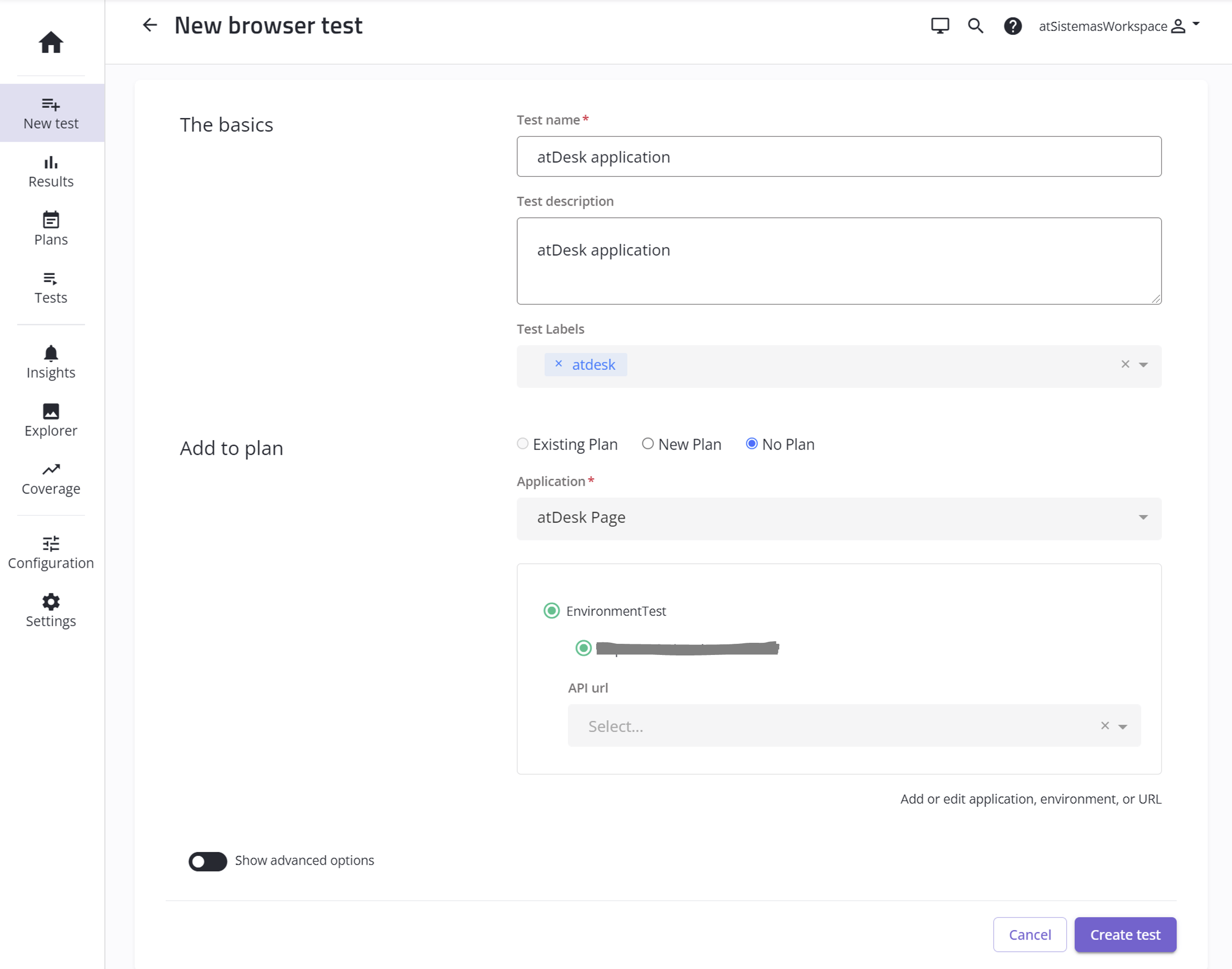Navigate to Results in sidebar

[x=51, y=171]
